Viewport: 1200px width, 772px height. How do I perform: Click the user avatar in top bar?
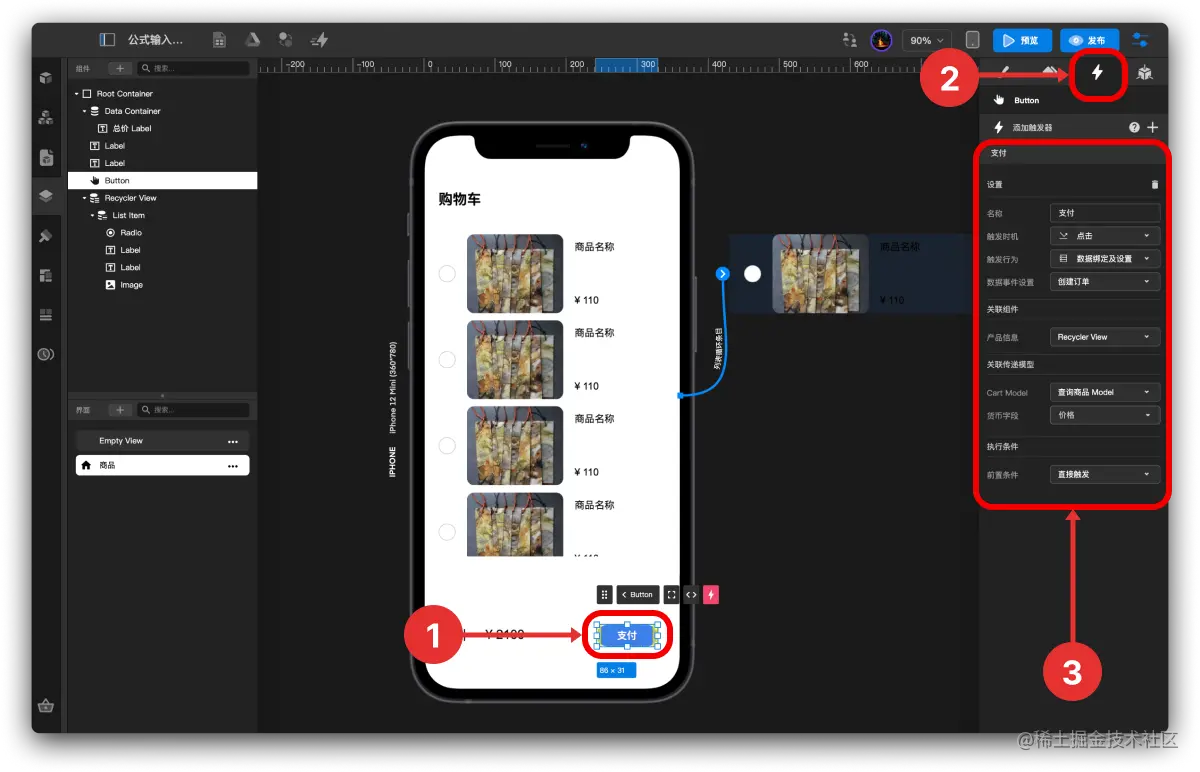(x=881, y=40)
